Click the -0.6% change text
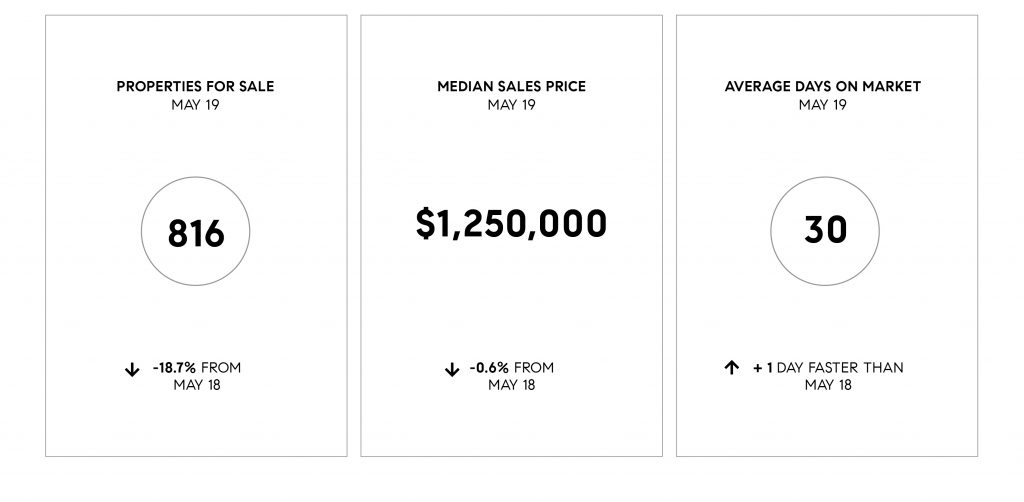The width and height of the screenshot is (1024, 502). pyautogui.click(x=489, y=368)
